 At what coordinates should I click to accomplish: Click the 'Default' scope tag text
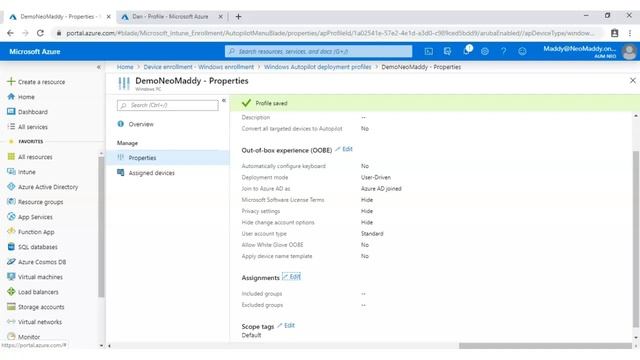[x=251, y=335]
